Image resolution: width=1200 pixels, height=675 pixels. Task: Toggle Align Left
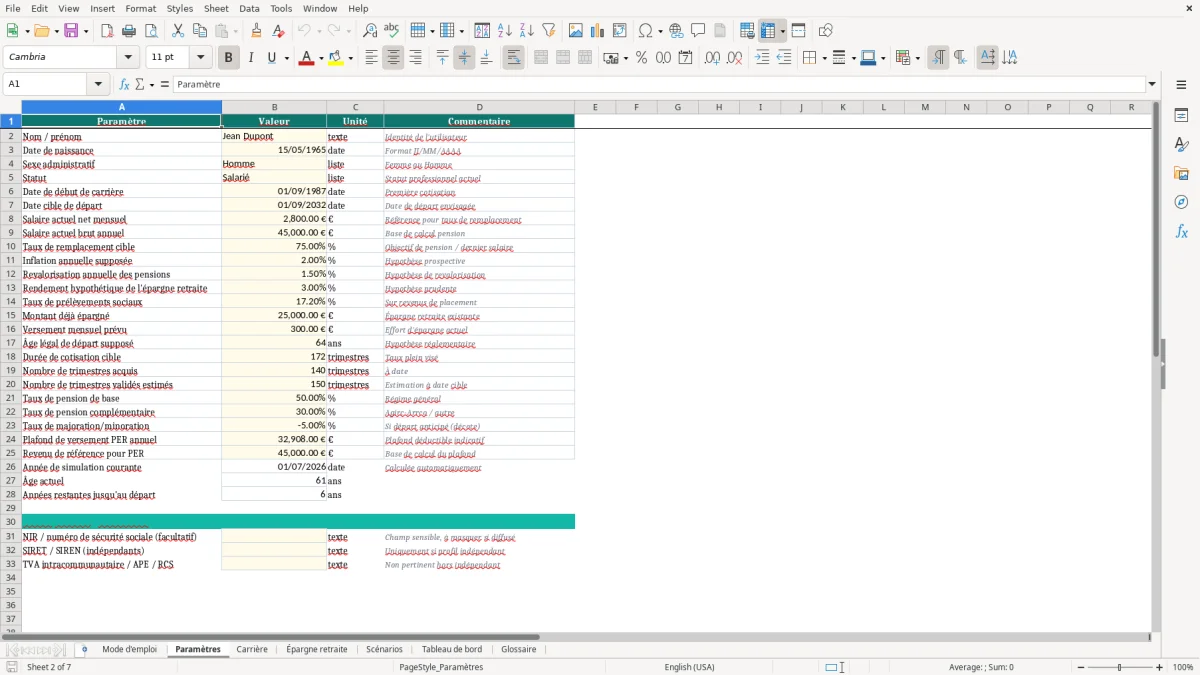(x=371, y=57)
